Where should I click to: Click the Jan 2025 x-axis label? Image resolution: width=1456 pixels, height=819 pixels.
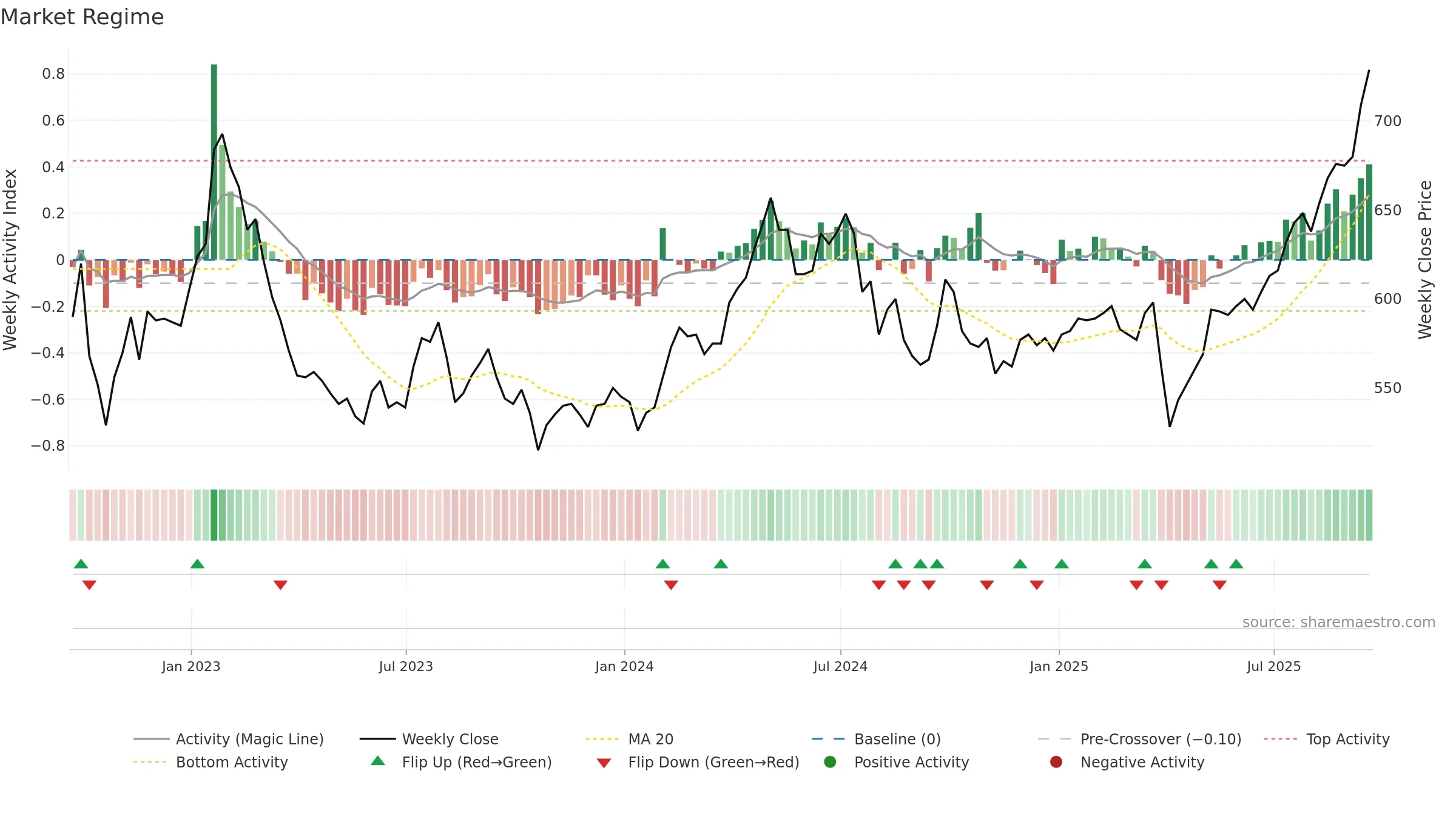pyautogui.click(x=1059, y=666)
